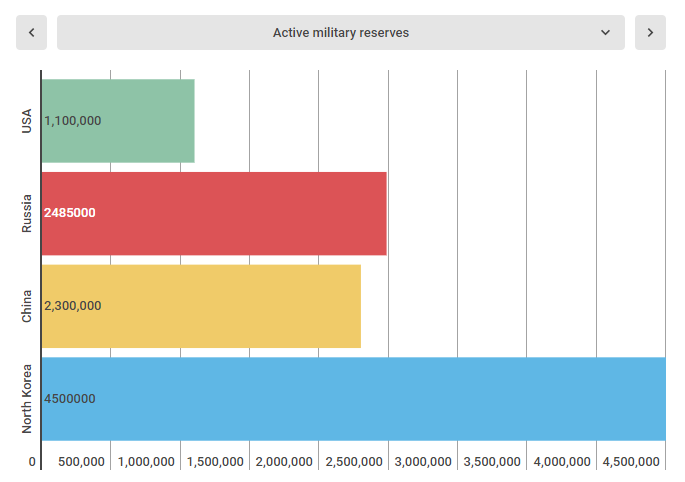Click the 4,000,000 axis tick label
685x482 pixels.
tap(562, 461)
